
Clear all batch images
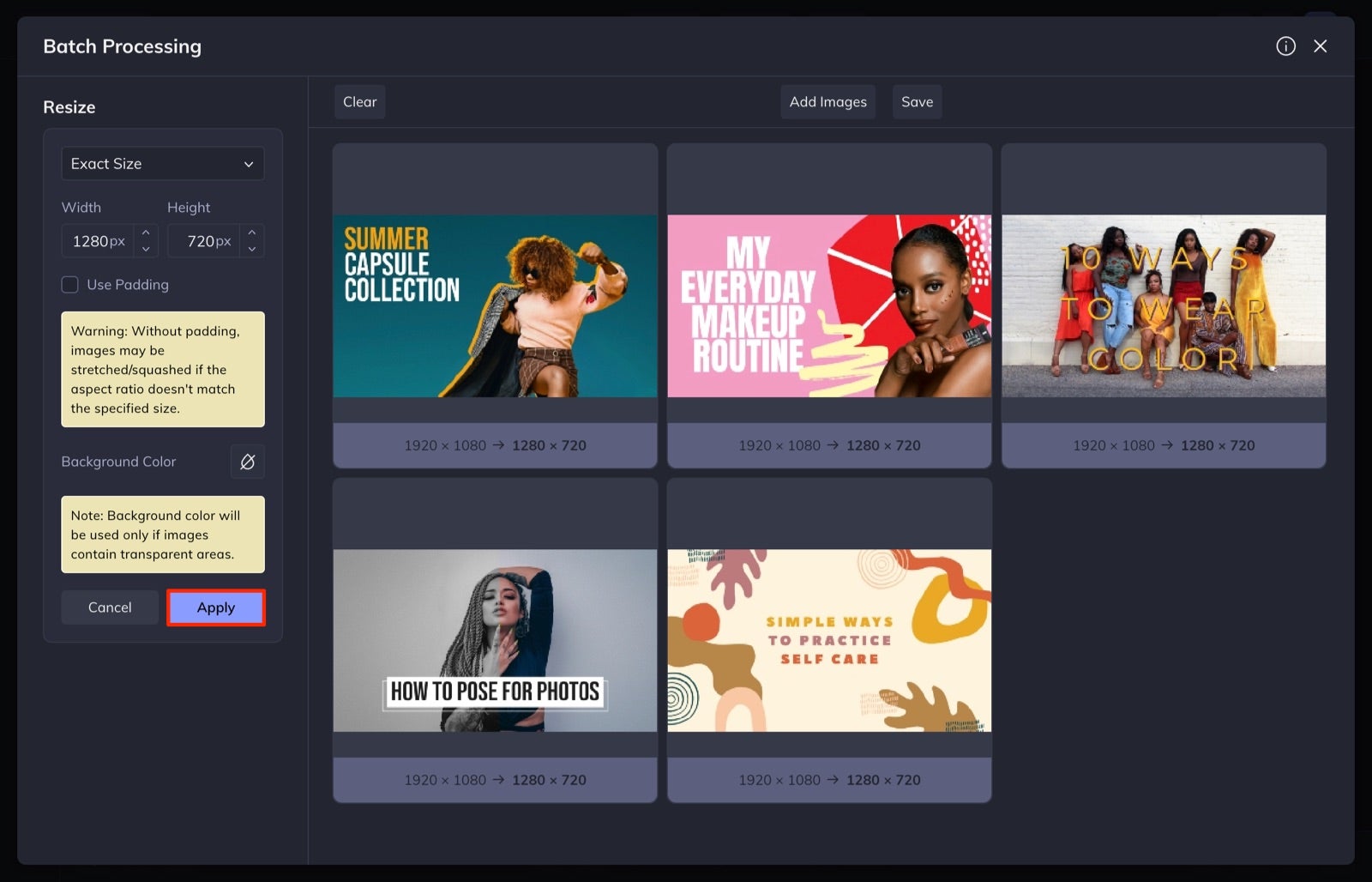click(360, 102)
